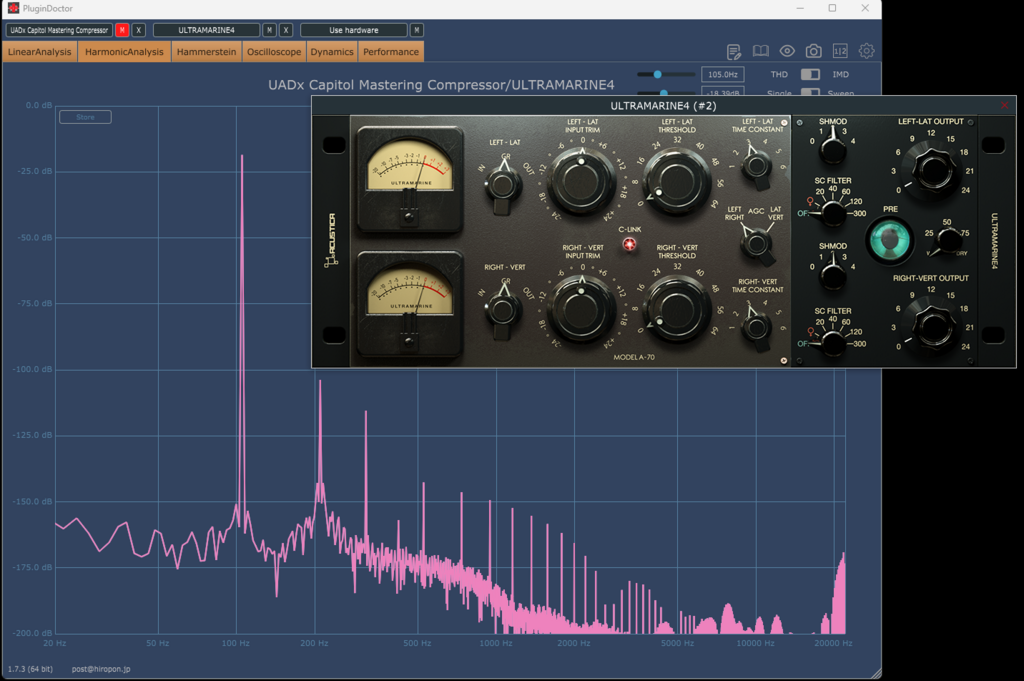1024x681 pixels.
Task: Click the Use hardware slot
Action: coord(353,30)
